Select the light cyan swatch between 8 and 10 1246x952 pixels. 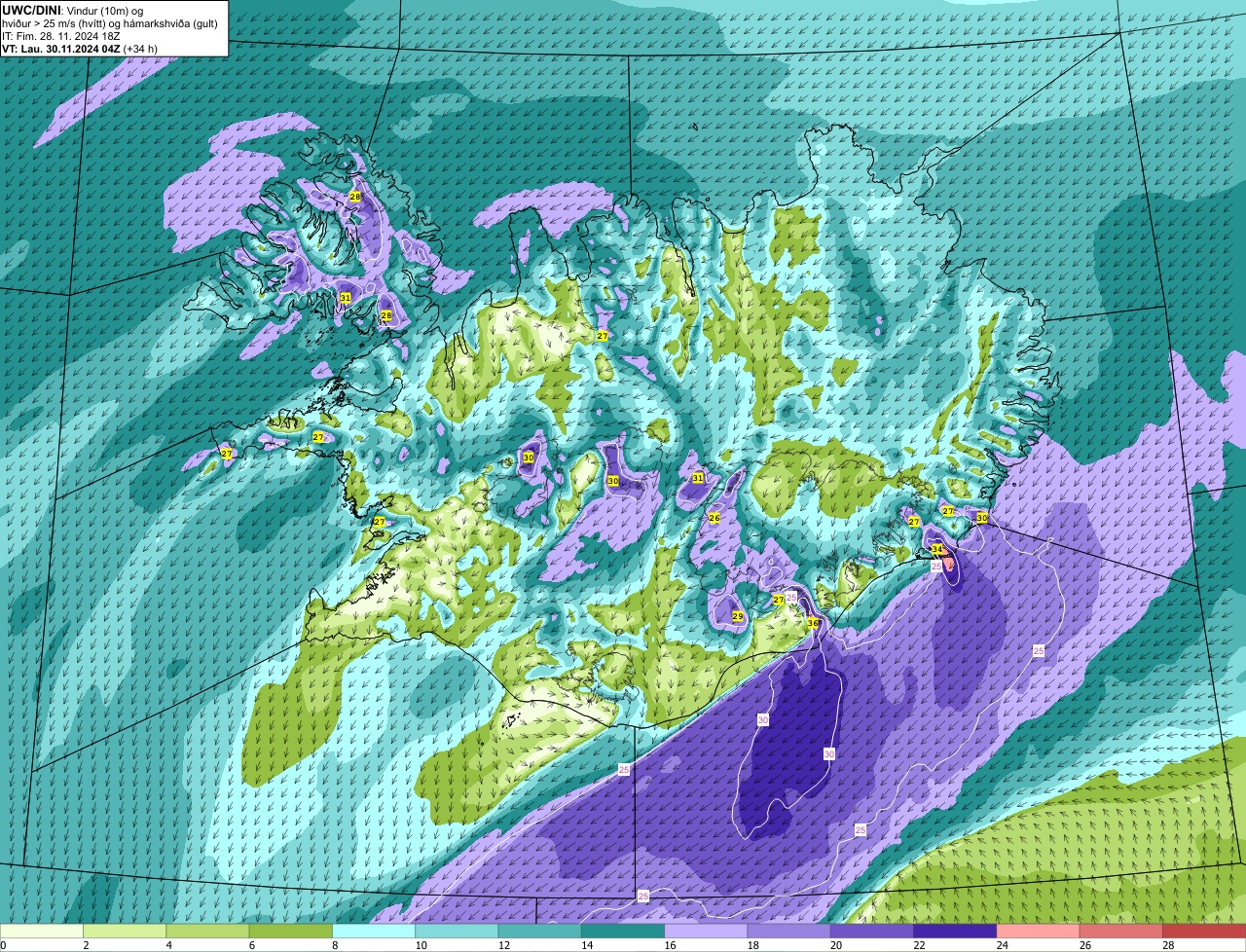point(374,931)
